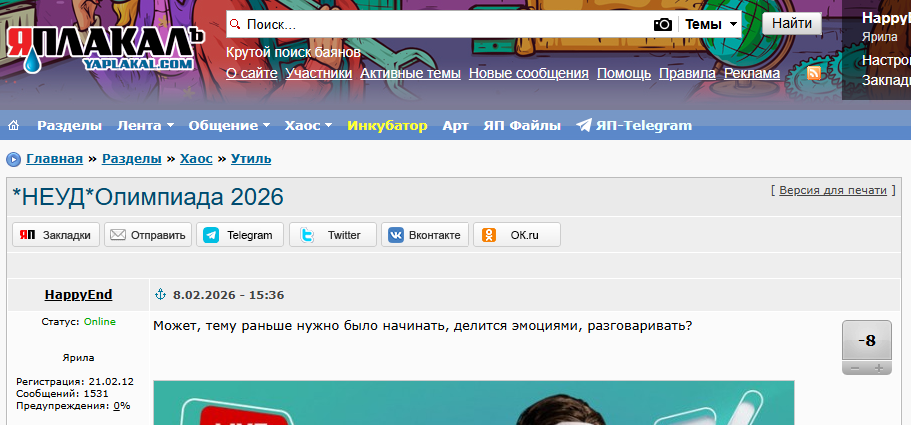Open Арт section
This screenshot has height=425, width=911.
(456, 125)
